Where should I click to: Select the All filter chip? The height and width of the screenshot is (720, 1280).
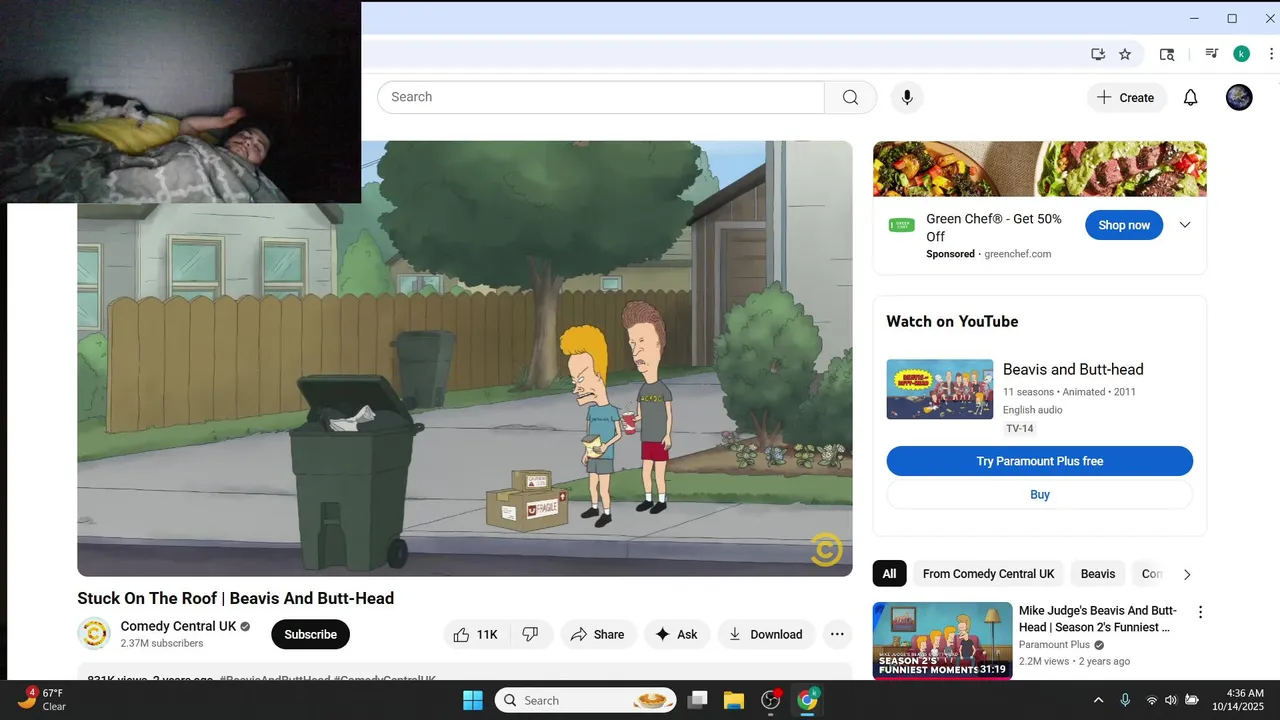coord(889,574)
